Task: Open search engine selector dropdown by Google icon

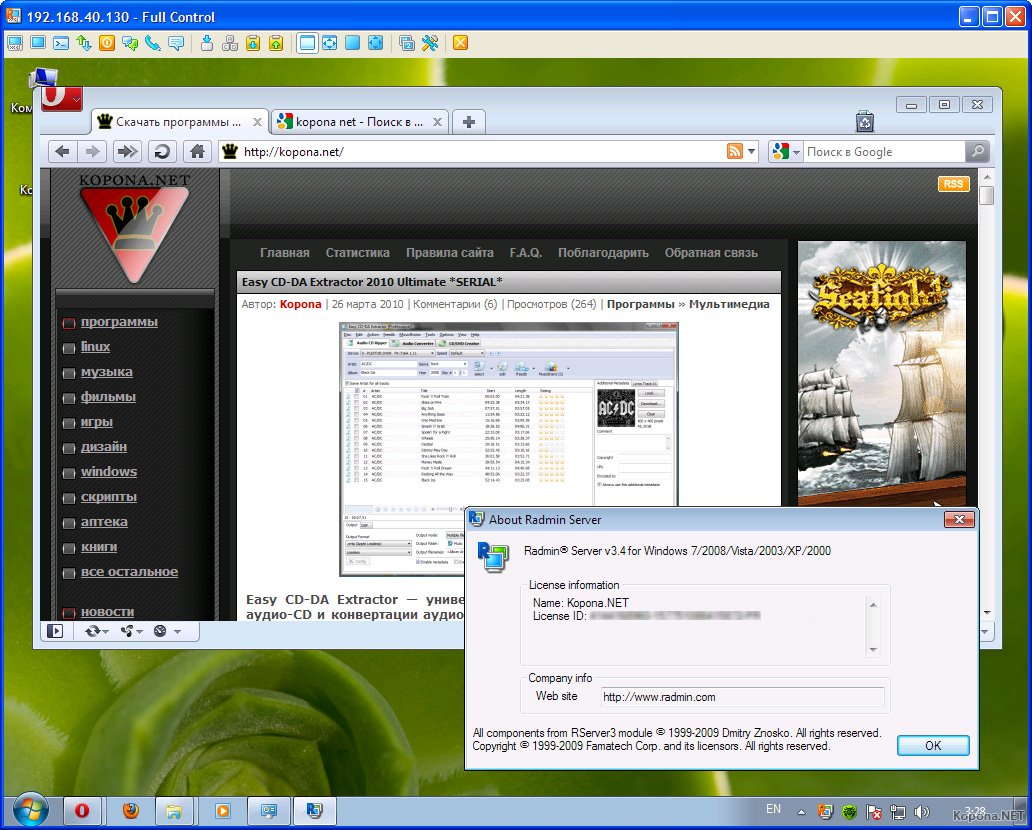Action: pyautogui.click(x=786, y=152)
